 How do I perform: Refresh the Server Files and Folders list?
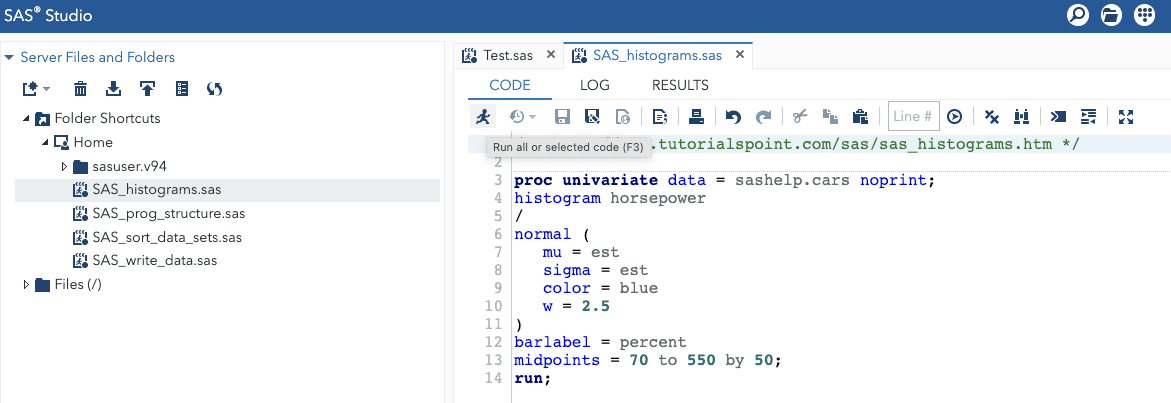214,89
